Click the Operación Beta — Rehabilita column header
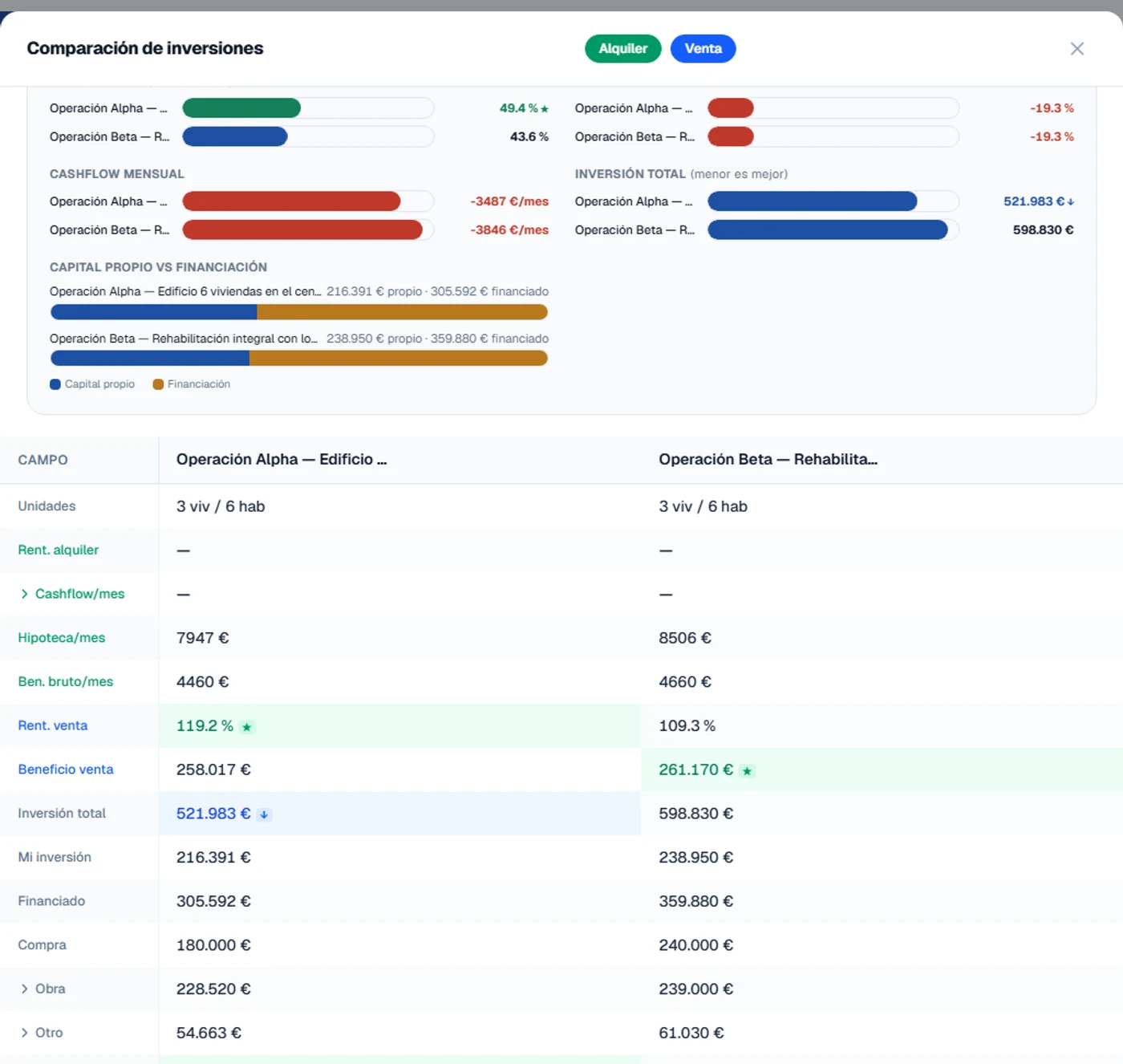 click(x=768, y=459)
